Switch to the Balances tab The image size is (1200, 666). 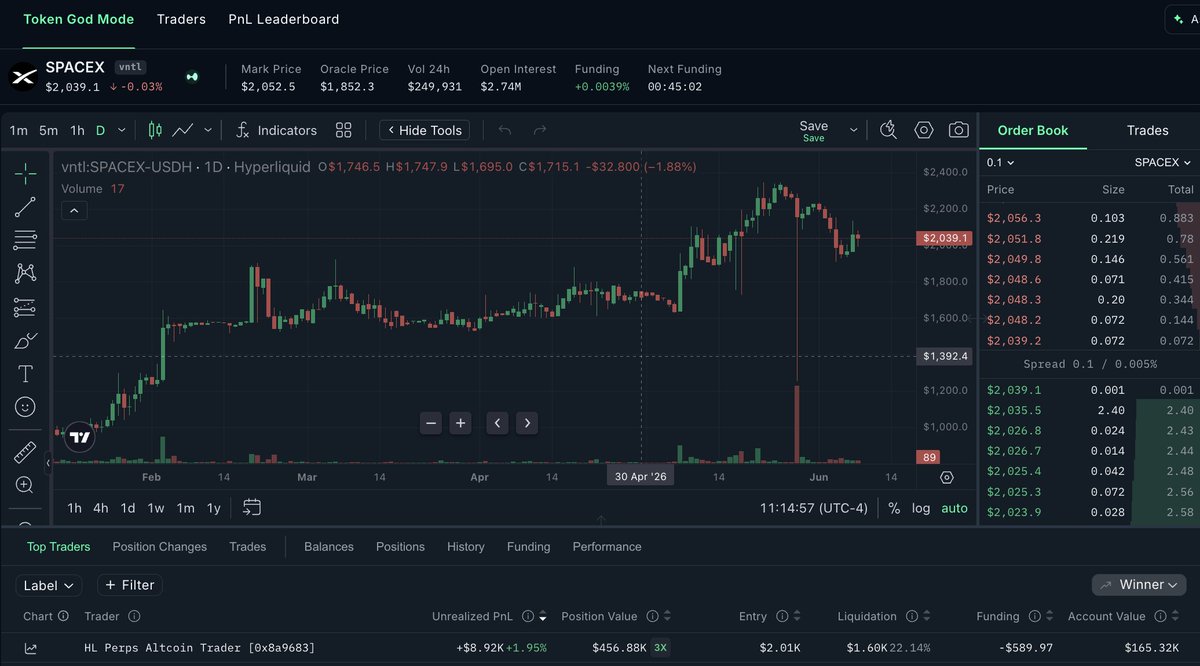click(329, 547)
